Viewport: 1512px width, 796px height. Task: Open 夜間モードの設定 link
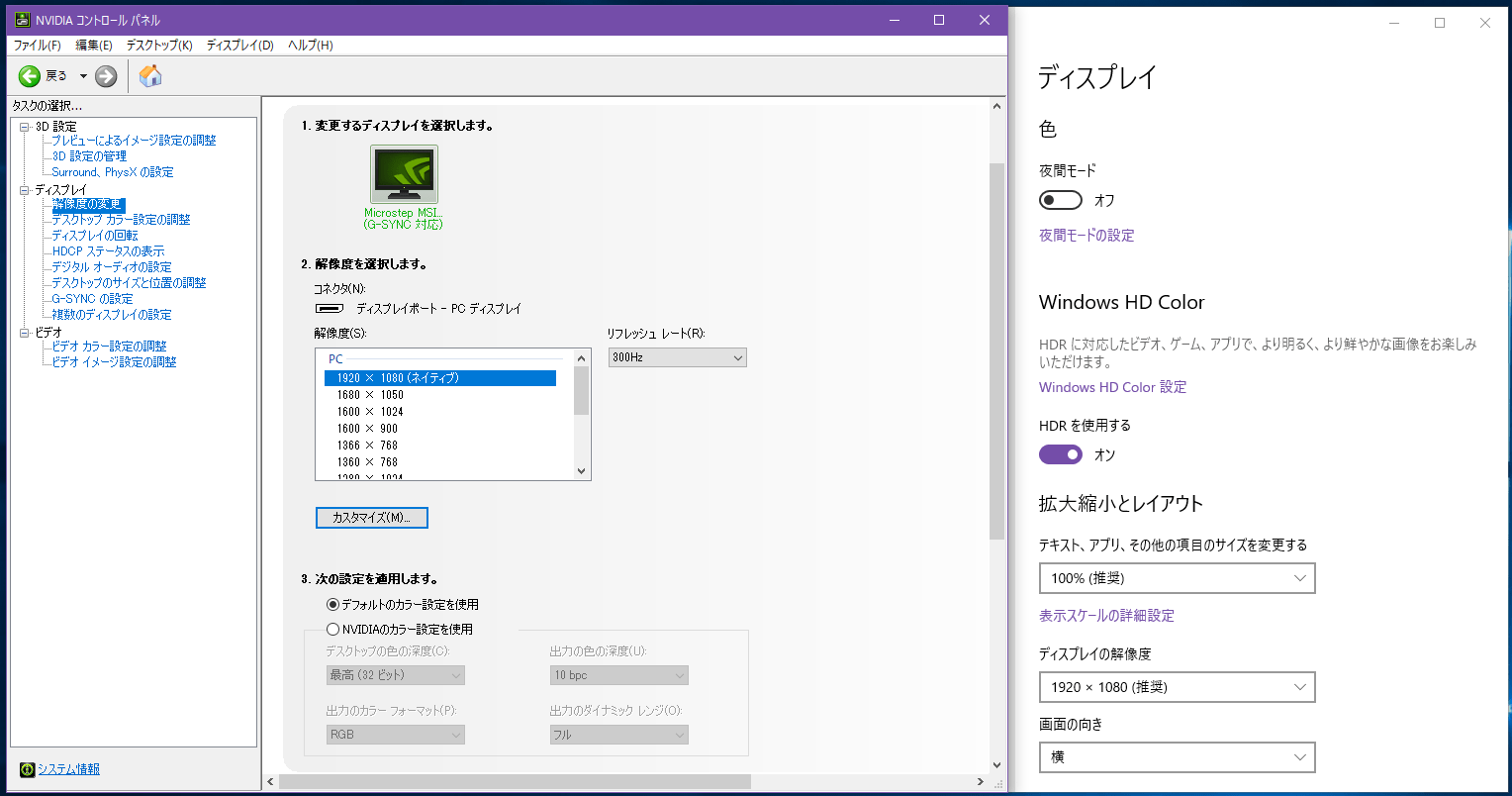[1087, 236]
